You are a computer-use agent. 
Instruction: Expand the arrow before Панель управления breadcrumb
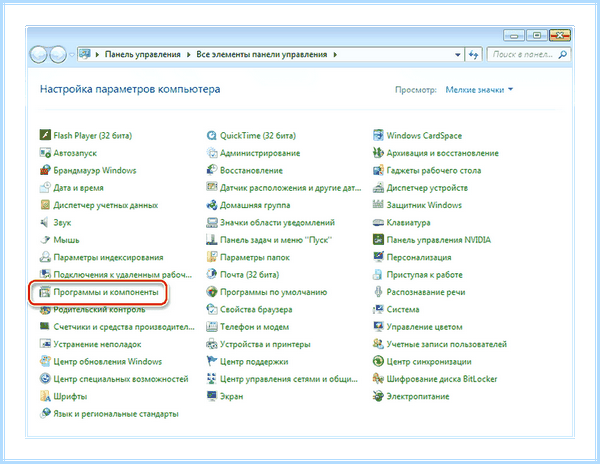(x=97, y=55)
